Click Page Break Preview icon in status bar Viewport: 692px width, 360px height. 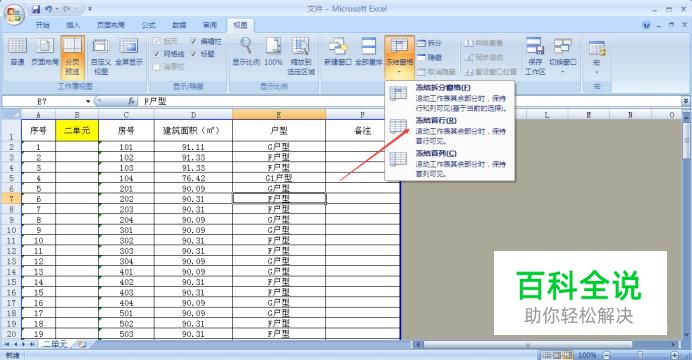pyautogui.click(x=567, y=355)
